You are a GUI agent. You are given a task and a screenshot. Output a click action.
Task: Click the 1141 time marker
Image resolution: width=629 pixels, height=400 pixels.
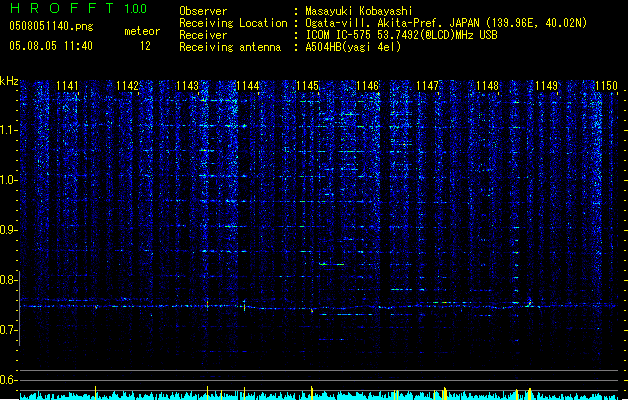(x=67, y=86)
